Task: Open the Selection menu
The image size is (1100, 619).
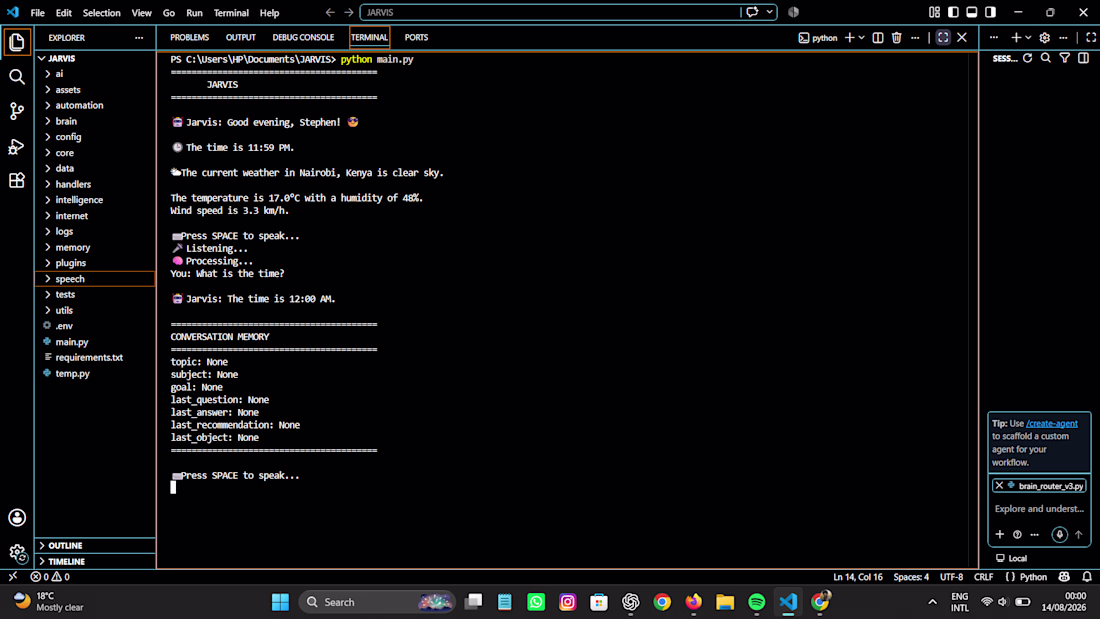Action: (102, 13)
